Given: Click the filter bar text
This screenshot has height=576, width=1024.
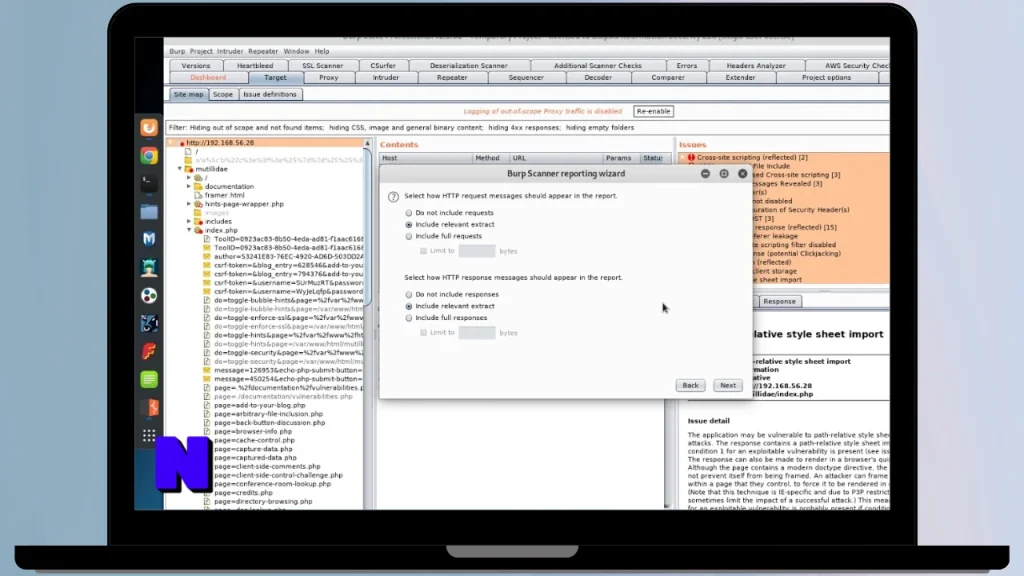Looking at the screenshot, I should click(401, 128).
